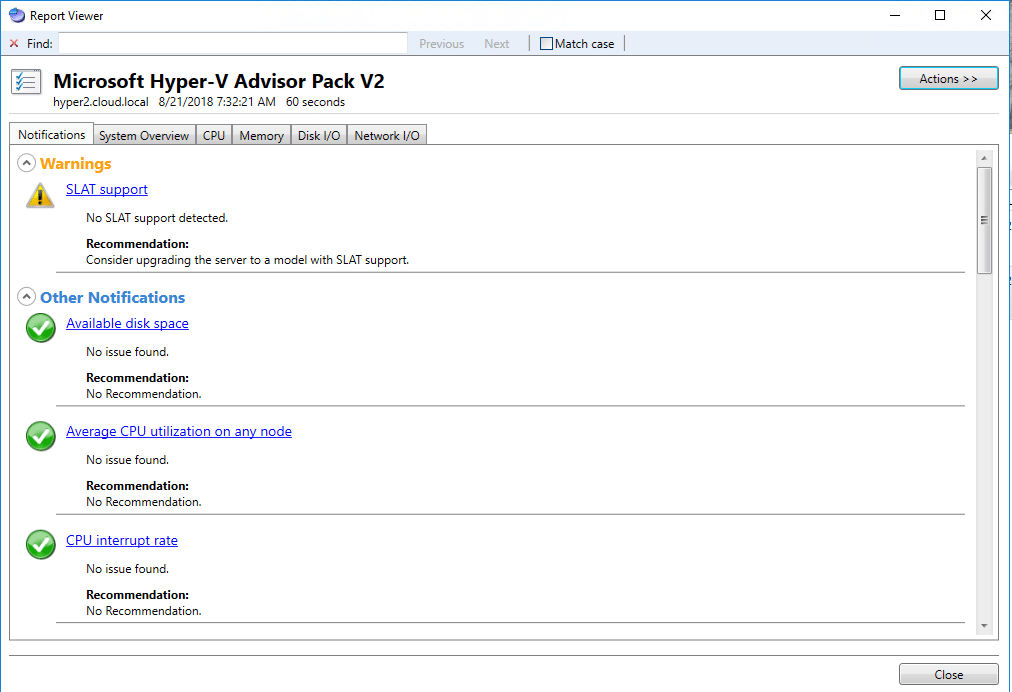Switch to the Network I/O tab

387,136
